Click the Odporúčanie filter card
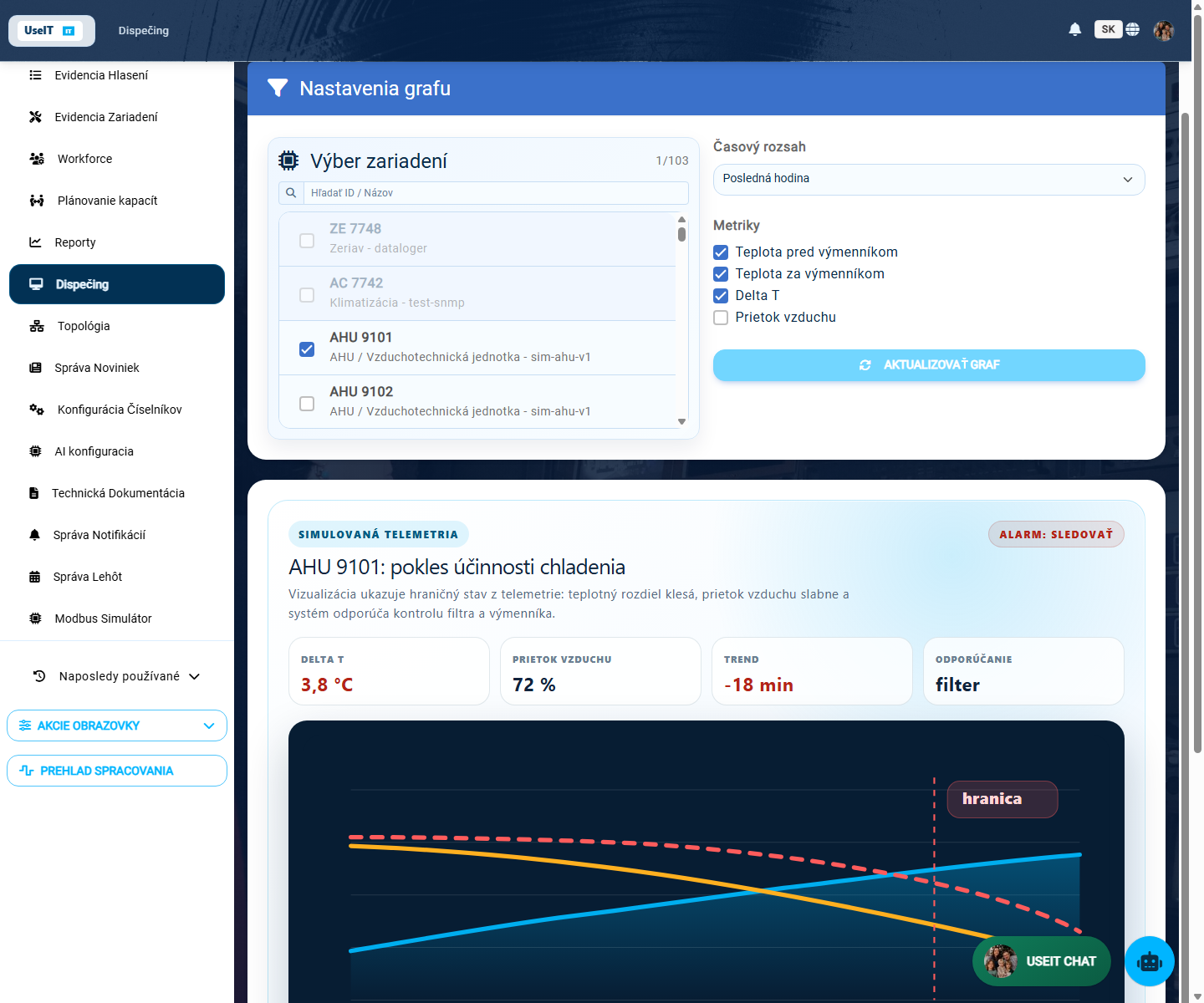 pyautogui.click(x=1023, y=671)
